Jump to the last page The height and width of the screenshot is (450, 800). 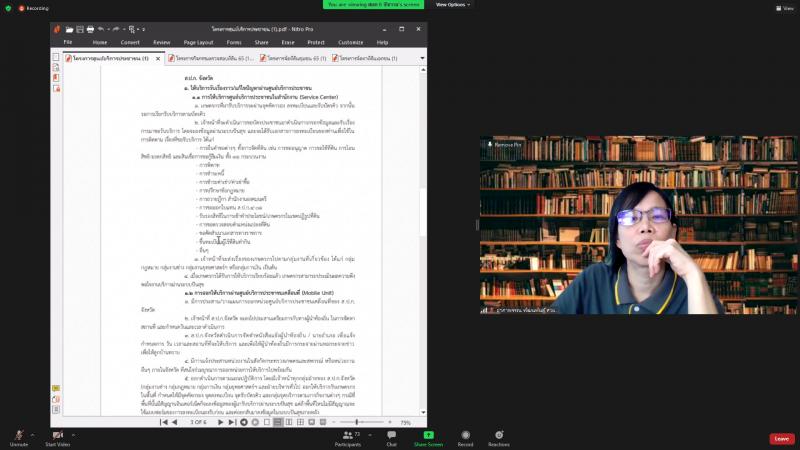point(232,422)
